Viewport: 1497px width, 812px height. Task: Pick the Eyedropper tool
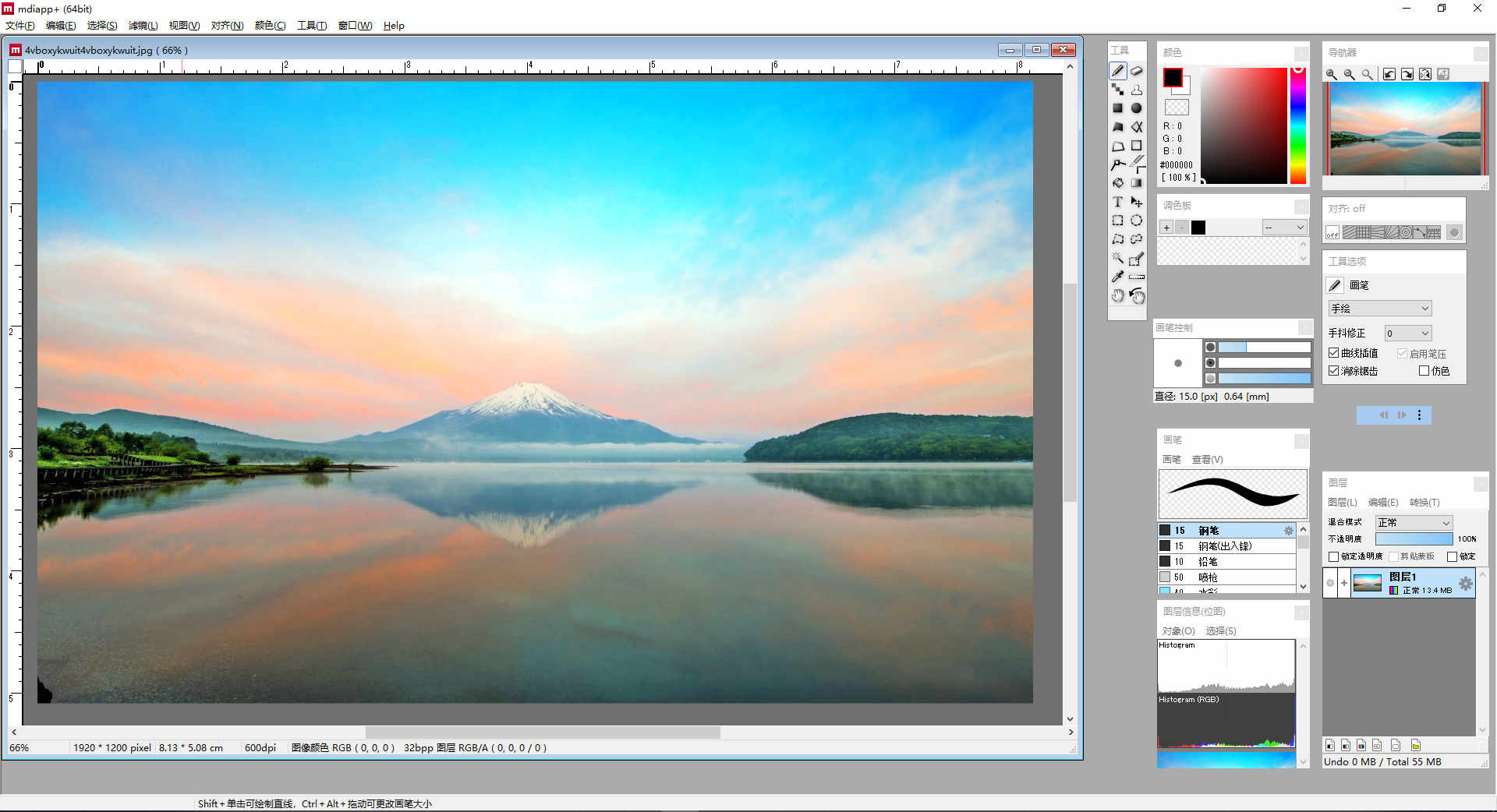[1117, 277]
